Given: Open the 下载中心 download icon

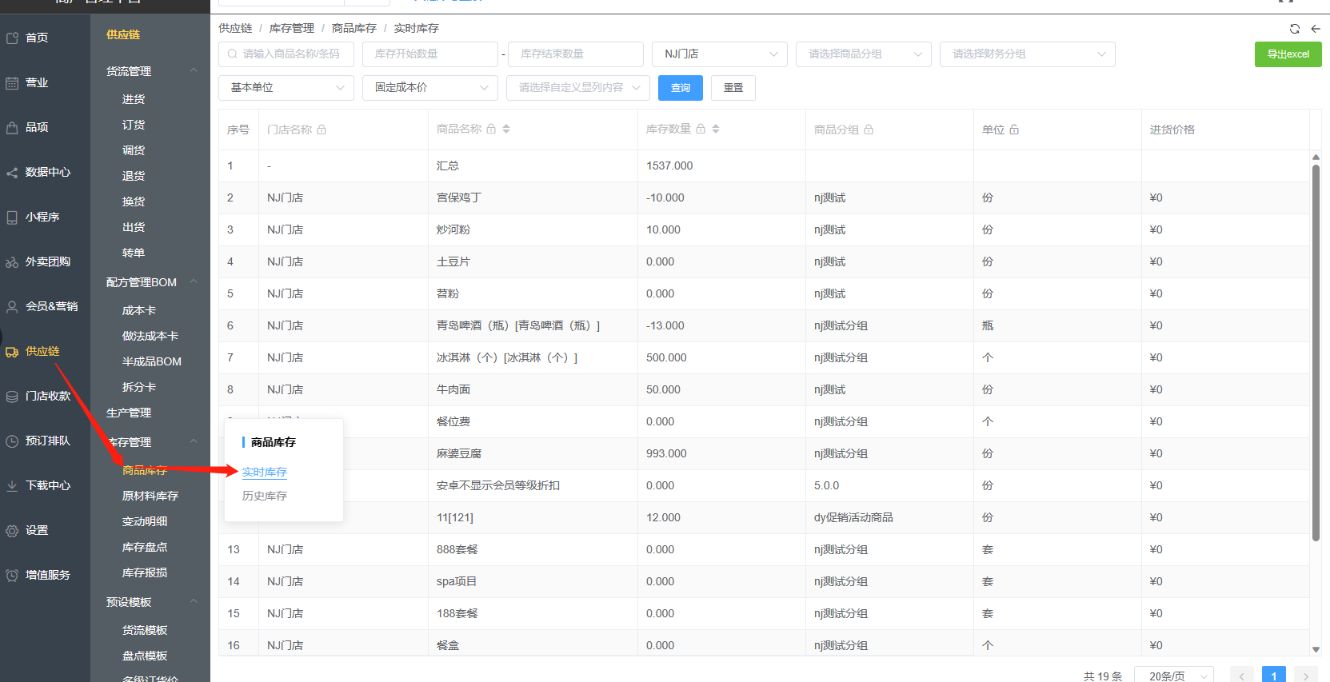Looking at the screenshot, I should [12, 486].
